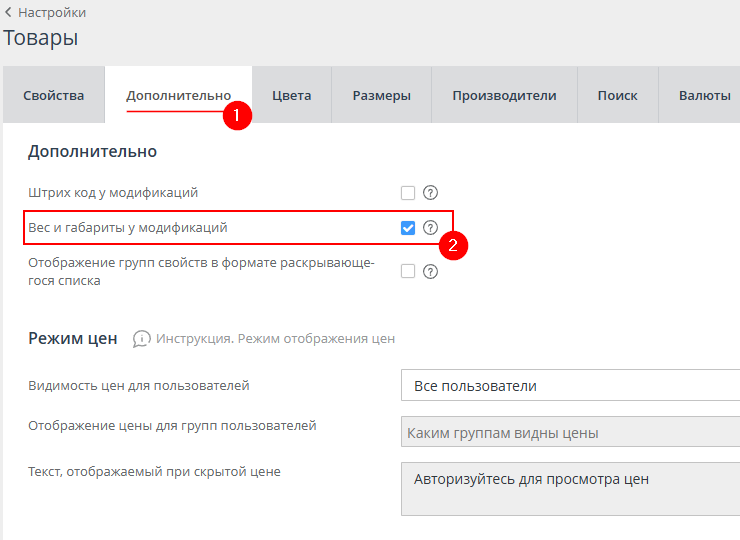
Task: Open the Поиск tab
Action: (x=617, y=96)
